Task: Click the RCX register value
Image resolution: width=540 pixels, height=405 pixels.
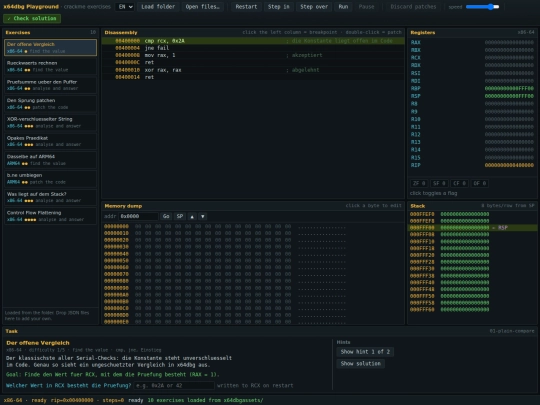Action: click(x=509, y=58)
